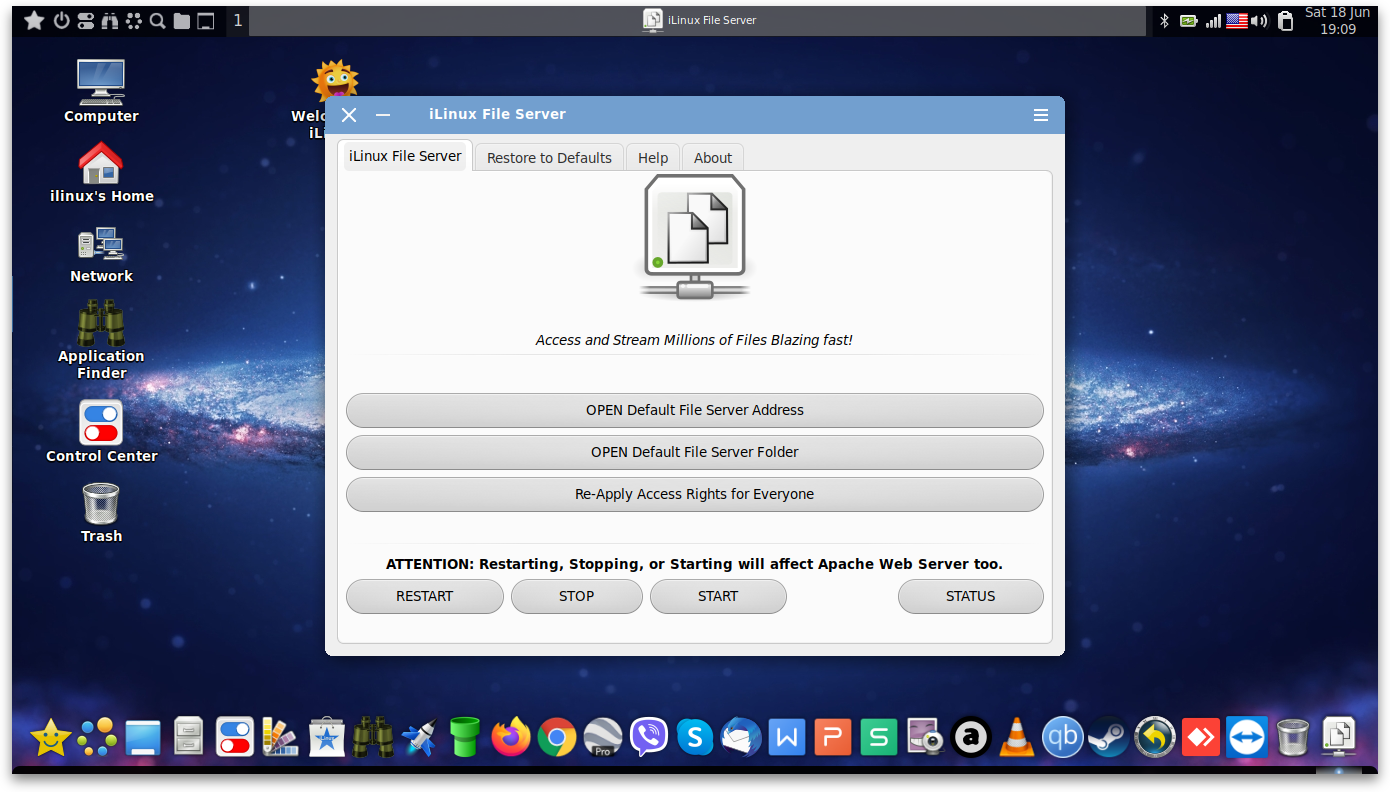Open the About tab

point(713,158)
